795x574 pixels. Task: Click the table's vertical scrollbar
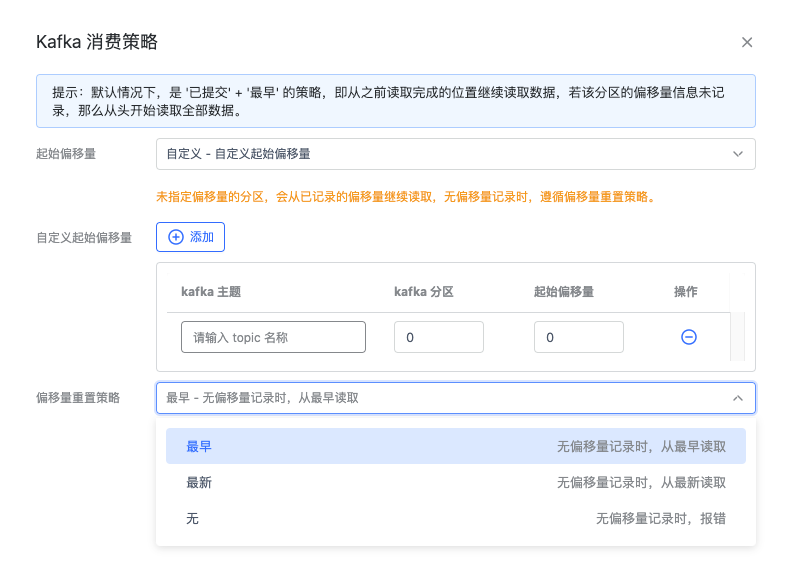coord(737,336)
